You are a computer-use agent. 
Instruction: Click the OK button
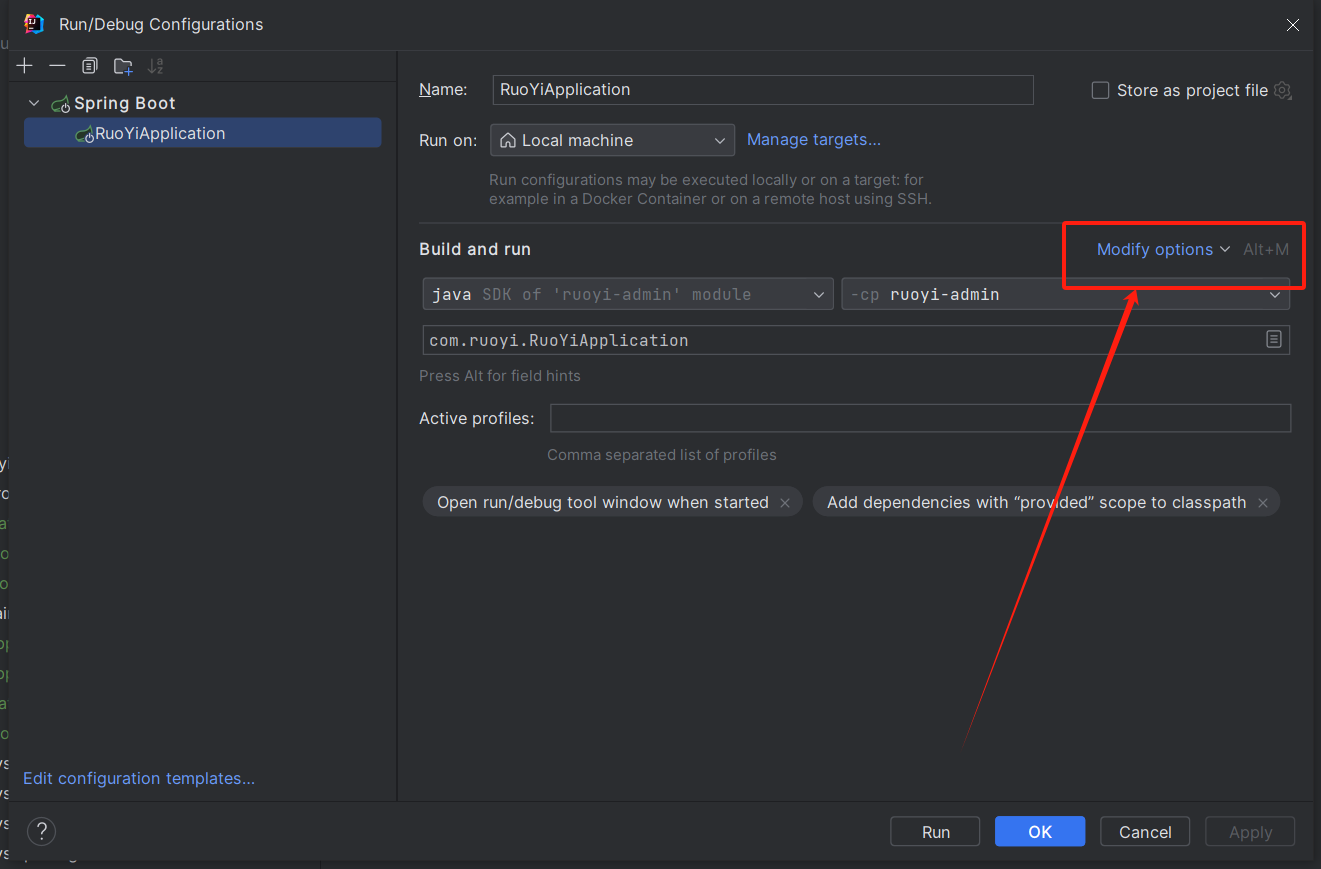1040,831
